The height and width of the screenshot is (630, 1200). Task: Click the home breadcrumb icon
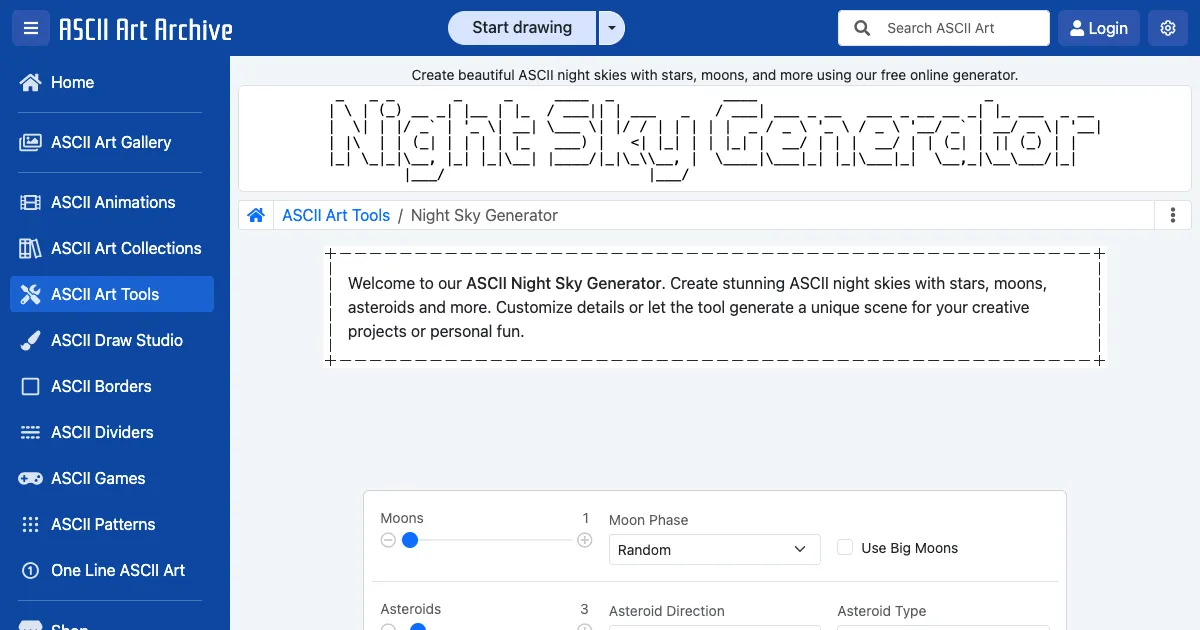click(256, 215)
